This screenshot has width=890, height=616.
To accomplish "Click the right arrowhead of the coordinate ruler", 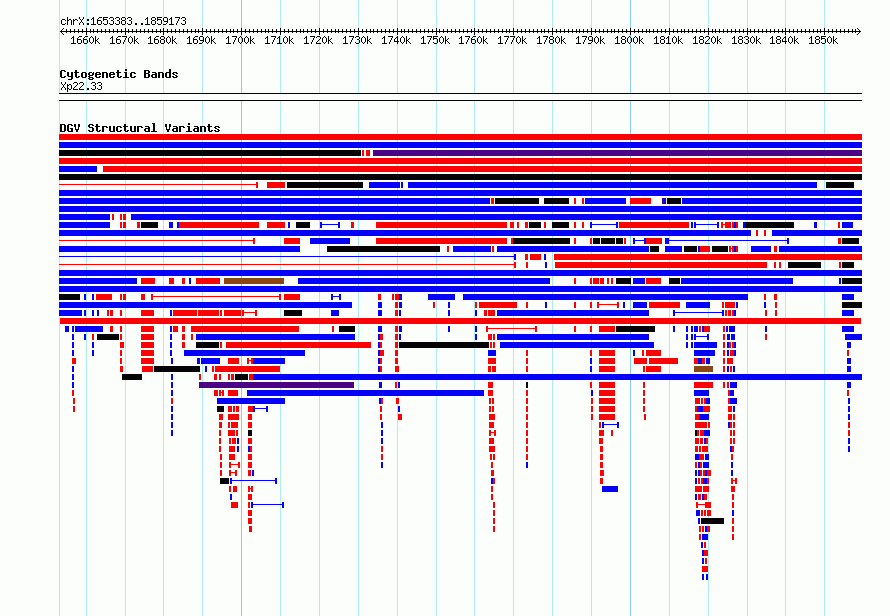I will pos(859,31).
